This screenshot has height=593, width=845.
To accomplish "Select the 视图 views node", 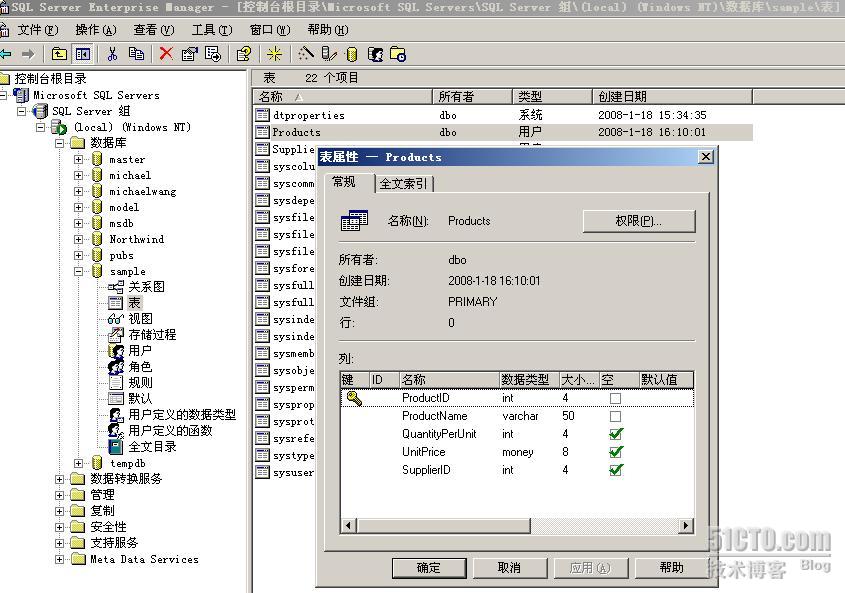I will point(140,319).
